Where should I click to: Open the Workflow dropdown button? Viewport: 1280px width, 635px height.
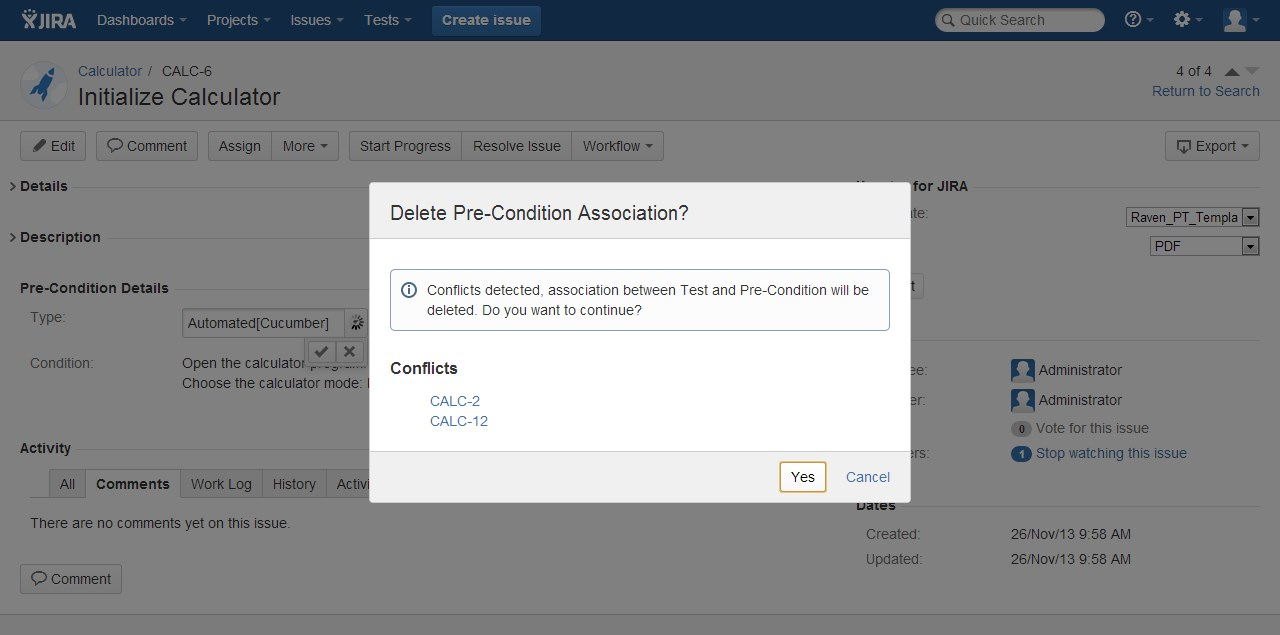pyautogui.click(x=617, y=146)
